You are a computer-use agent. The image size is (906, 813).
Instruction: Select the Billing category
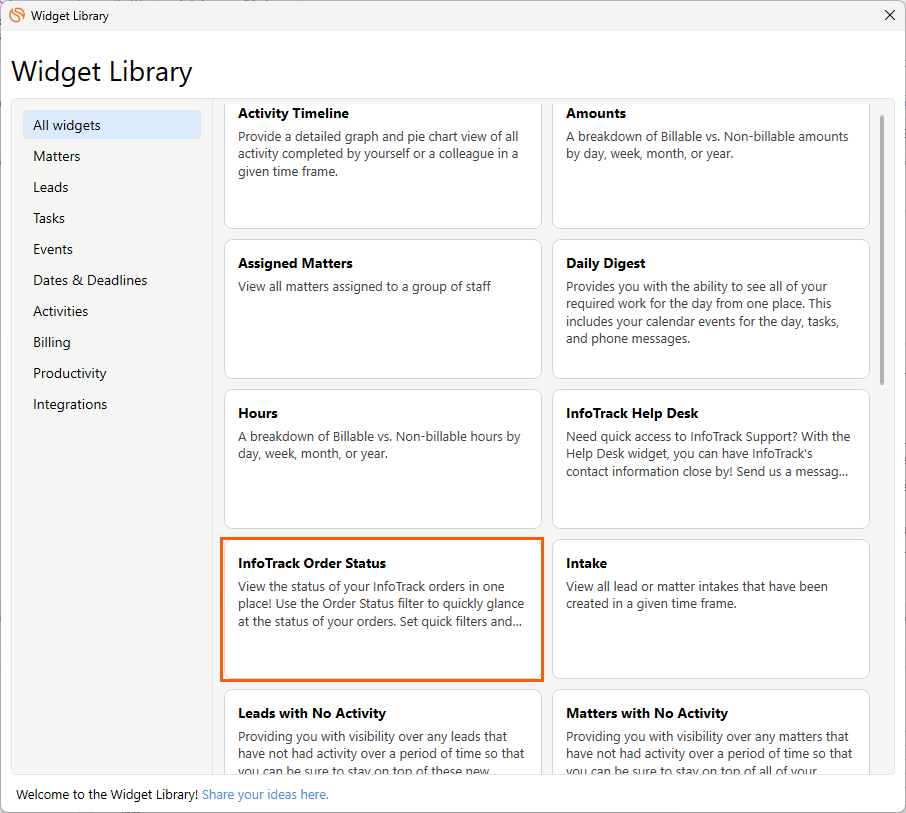[52, 342]
